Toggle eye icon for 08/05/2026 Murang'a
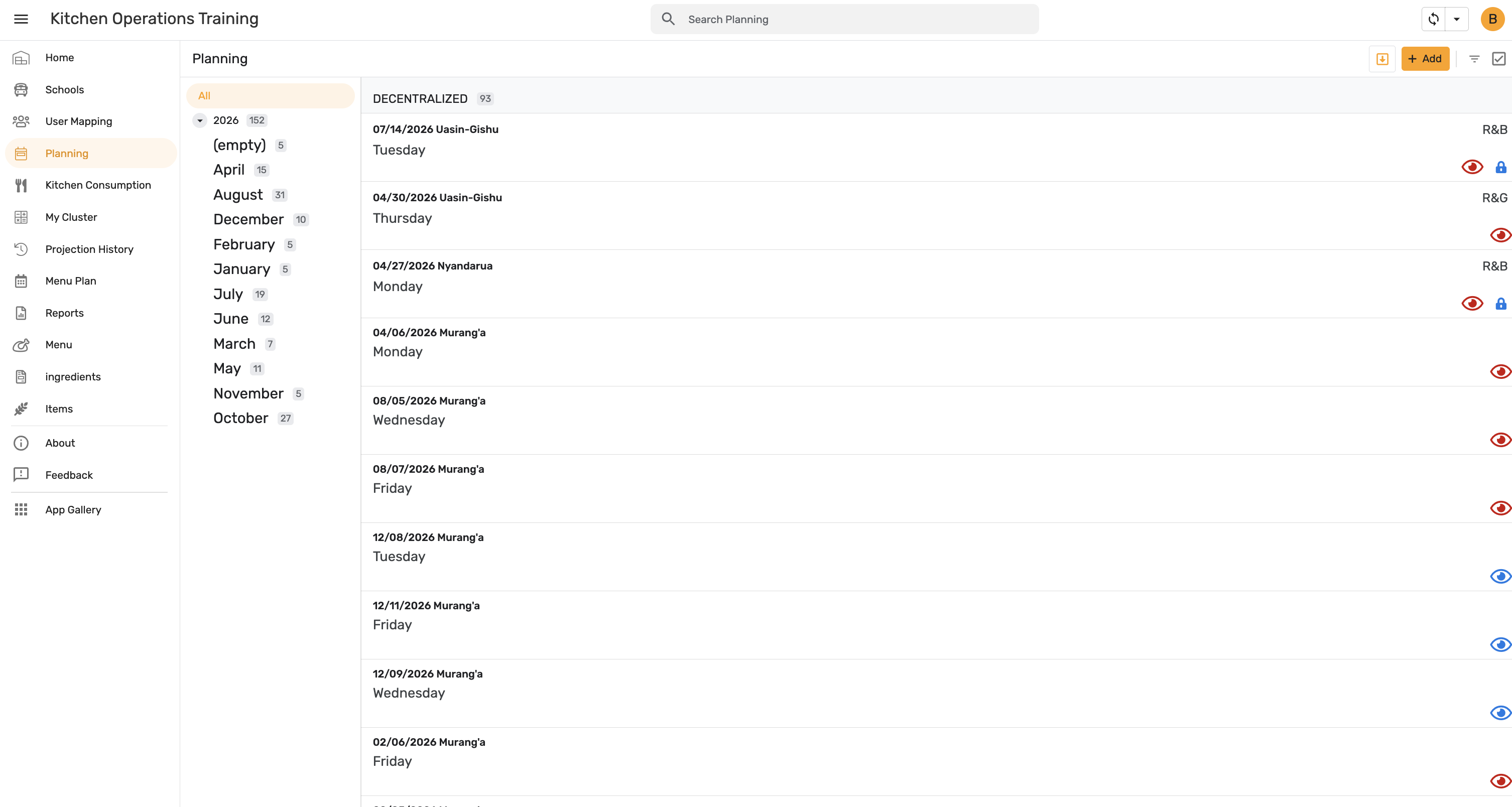This screenshot has height=807, width=1512. point(1500,440)
